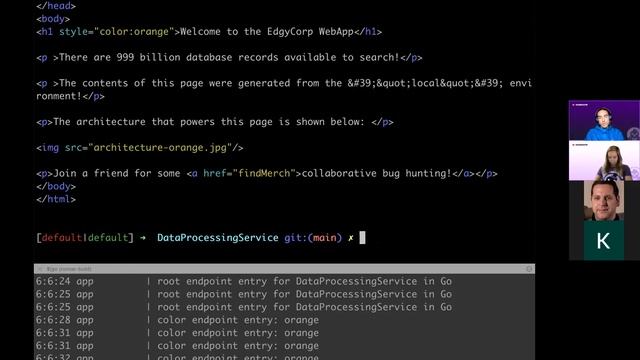The width and height of the screenshot is (640, 360).
Task: Click the closing '</body>' tag
Action: [x=56, y=186]
